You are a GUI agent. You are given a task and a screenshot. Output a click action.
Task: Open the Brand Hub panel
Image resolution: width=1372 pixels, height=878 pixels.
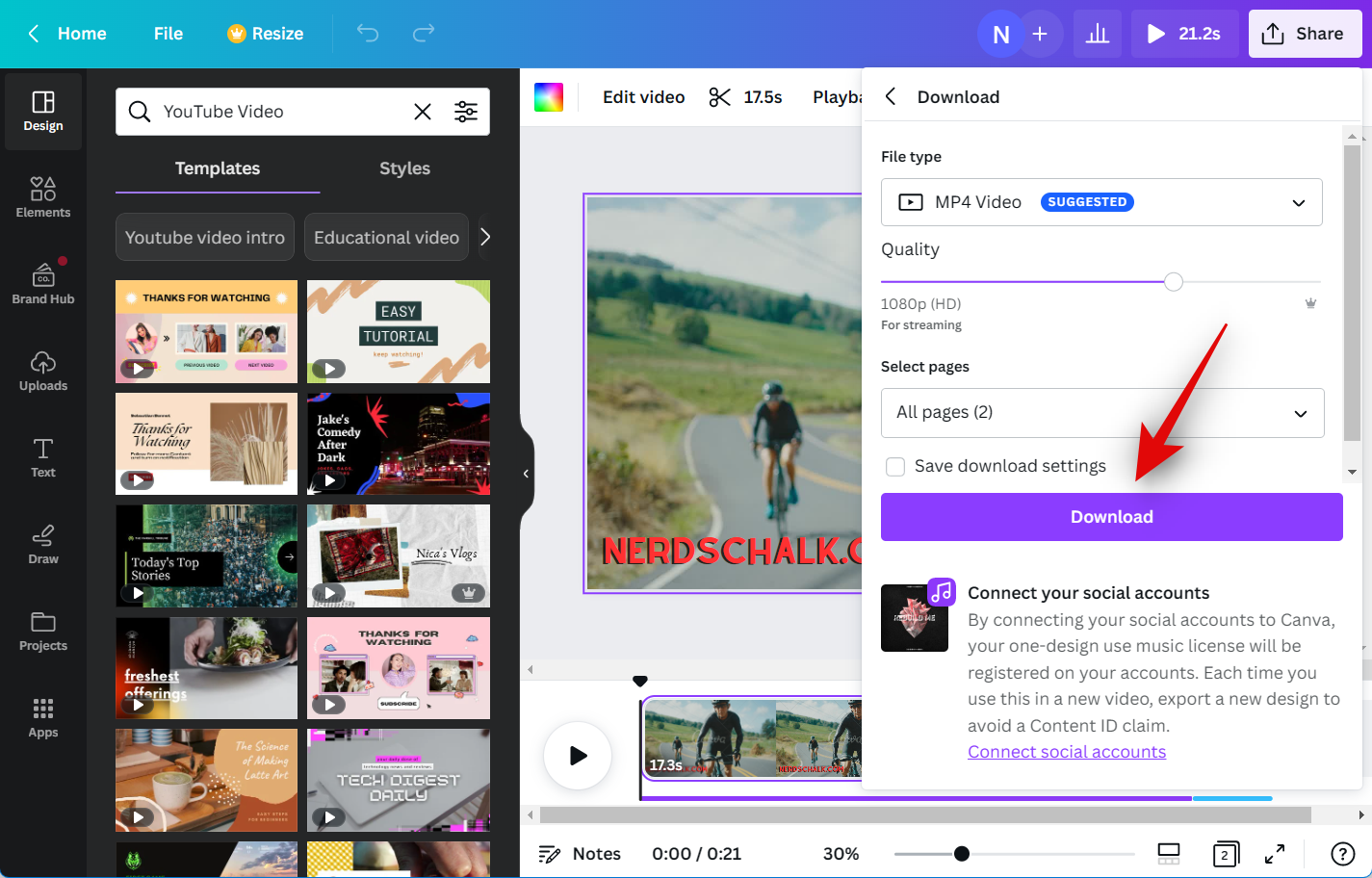point(43,284)
